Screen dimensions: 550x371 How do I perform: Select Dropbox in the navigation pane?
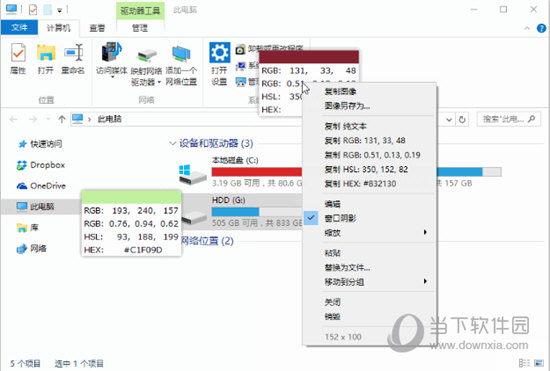point(41,165)
